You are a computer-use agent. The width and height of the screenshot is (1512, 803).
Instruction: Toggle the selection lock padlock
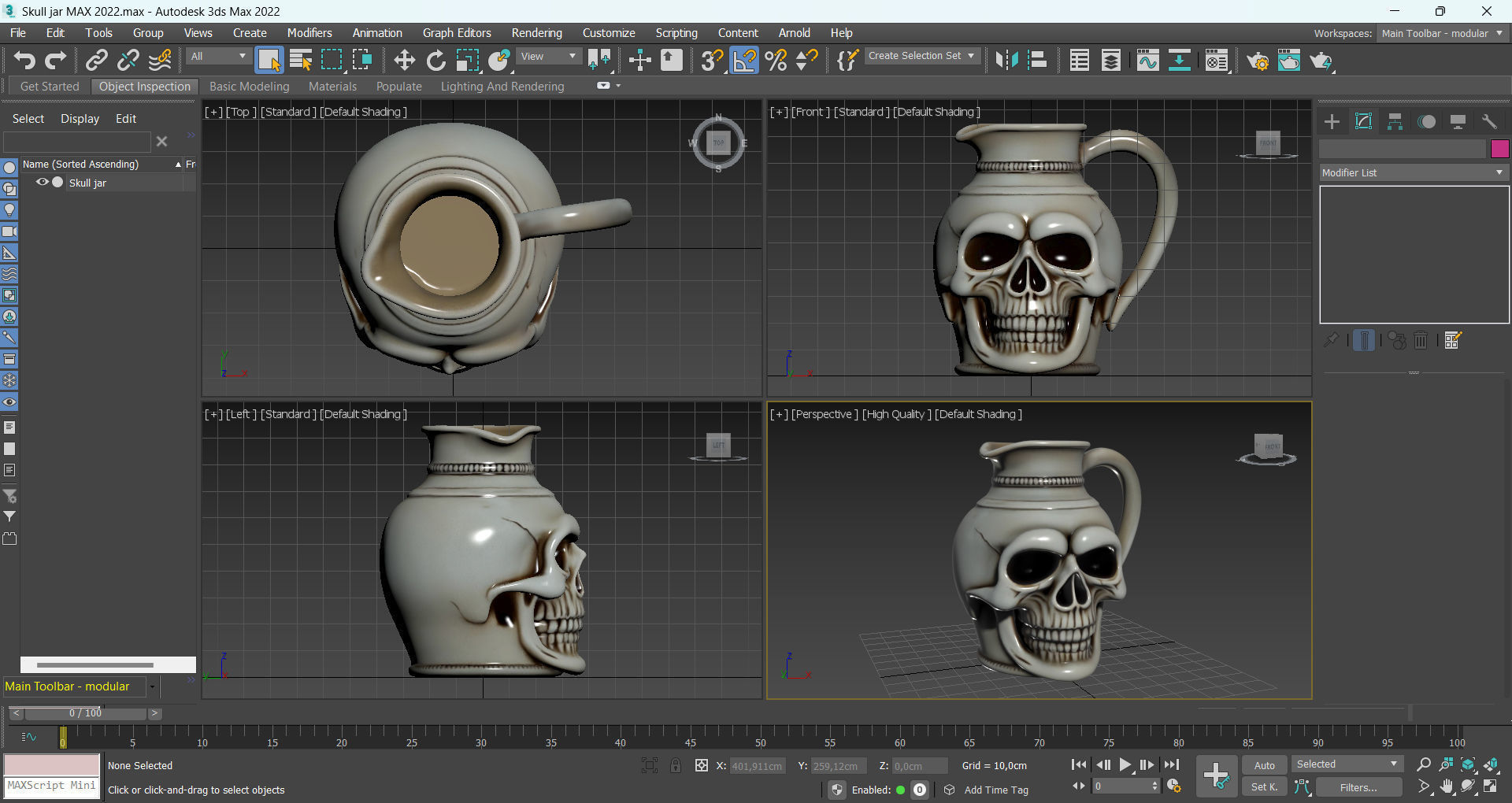point(675,765)
